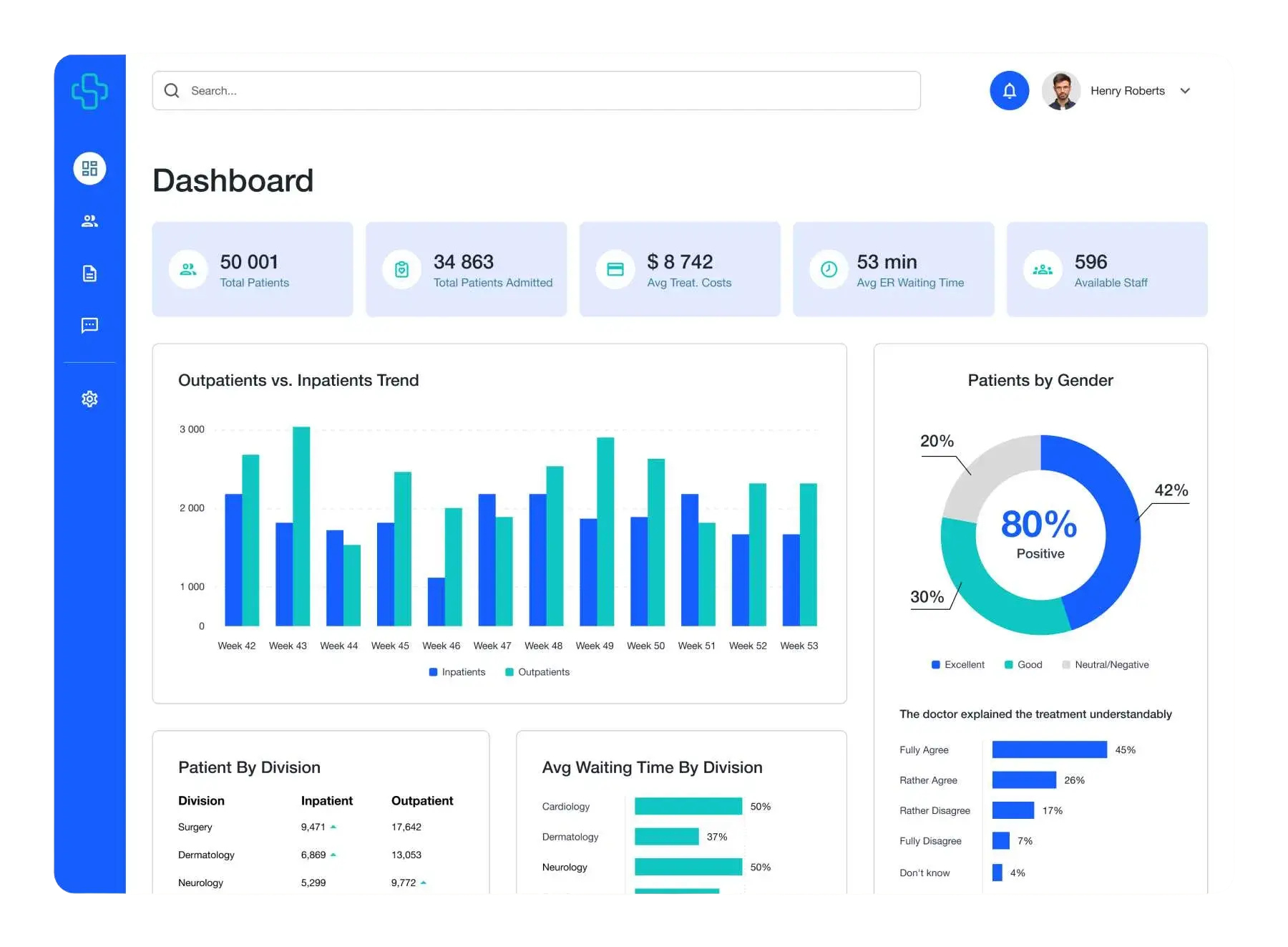Click Henry Roberts username
The height and width of the screenshot is (947, 1288).
1127,91
